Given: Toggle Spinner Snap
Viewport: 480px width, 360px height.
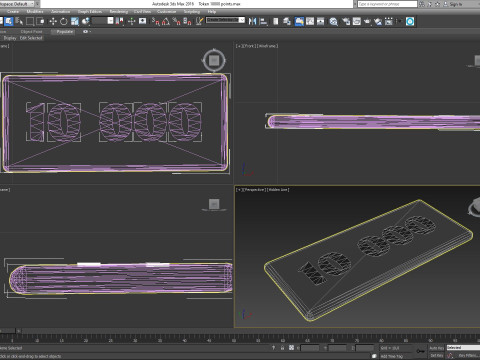Looking at the screenshot, I should coord(188,22).
